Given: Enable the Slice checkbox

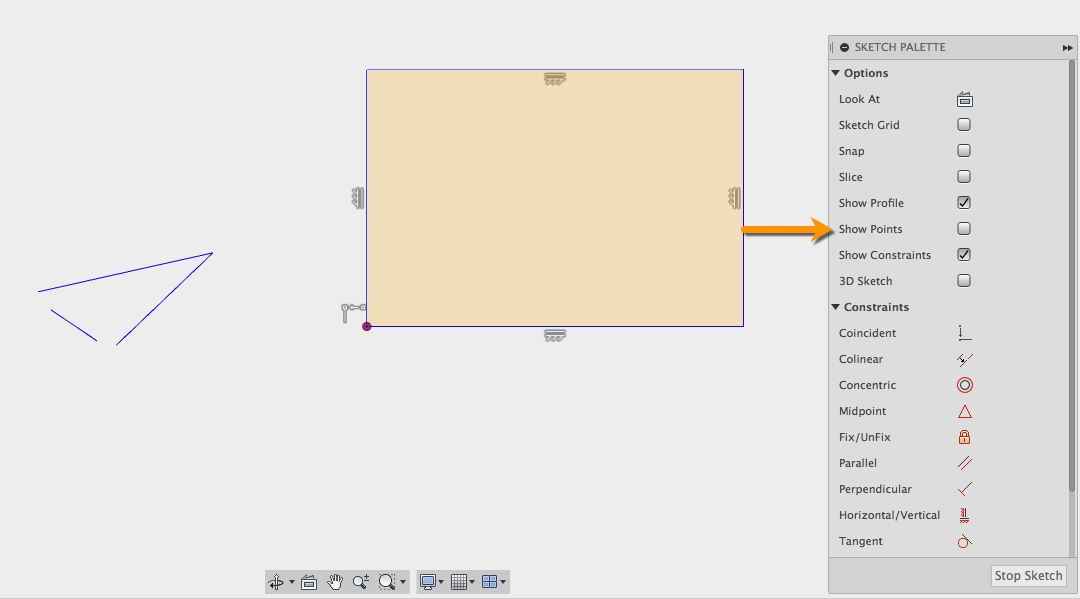Looking at the screenshot, I should 964,177.
